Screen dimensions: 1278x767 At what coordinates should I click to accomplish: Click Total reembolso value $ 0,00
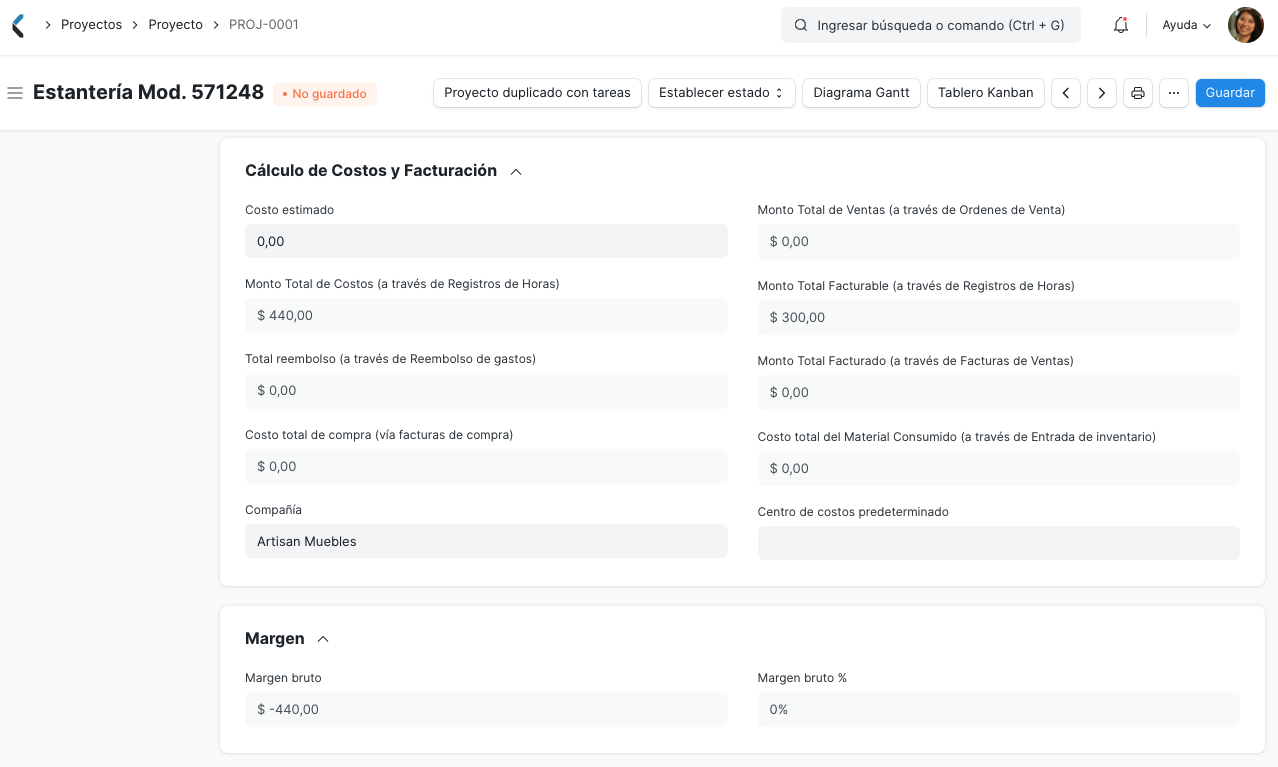pos(486,390)
